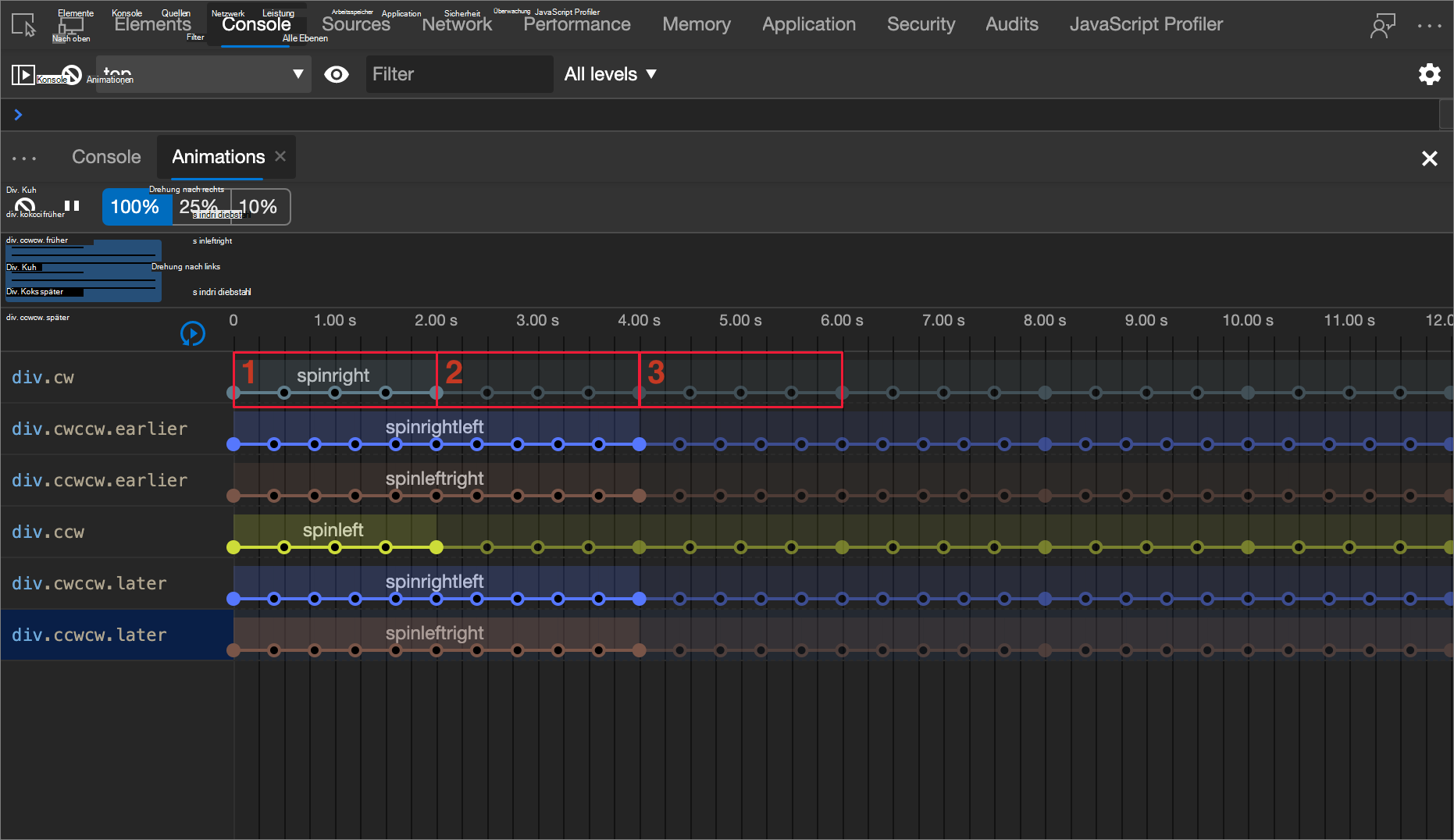This screenshot has height=840, width=1454.
Task: Pause all animation playback
Action: (71, 206)
